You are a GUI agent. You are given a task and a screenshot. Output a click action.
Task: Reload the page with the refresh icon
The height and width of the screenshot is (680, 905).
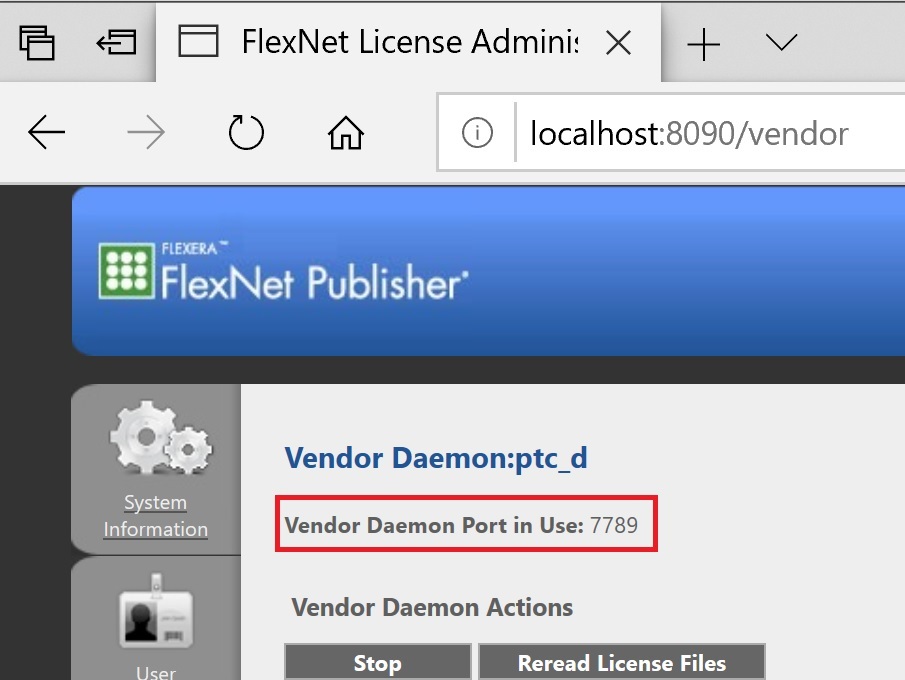[245, 132]
